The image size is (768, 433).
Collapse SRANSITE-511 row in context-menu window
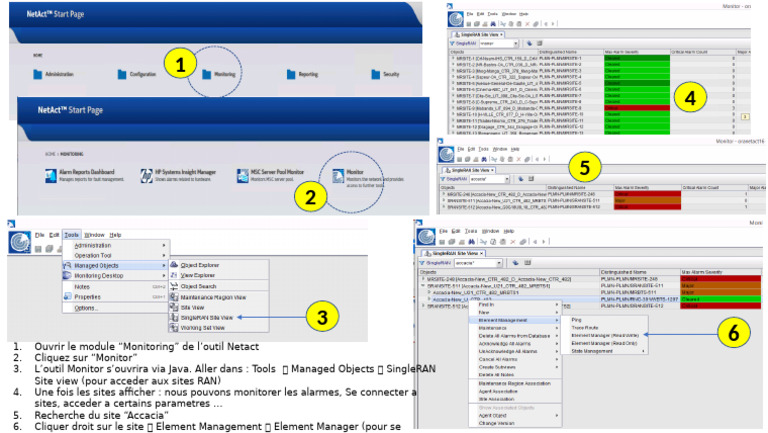pos(423,286)
